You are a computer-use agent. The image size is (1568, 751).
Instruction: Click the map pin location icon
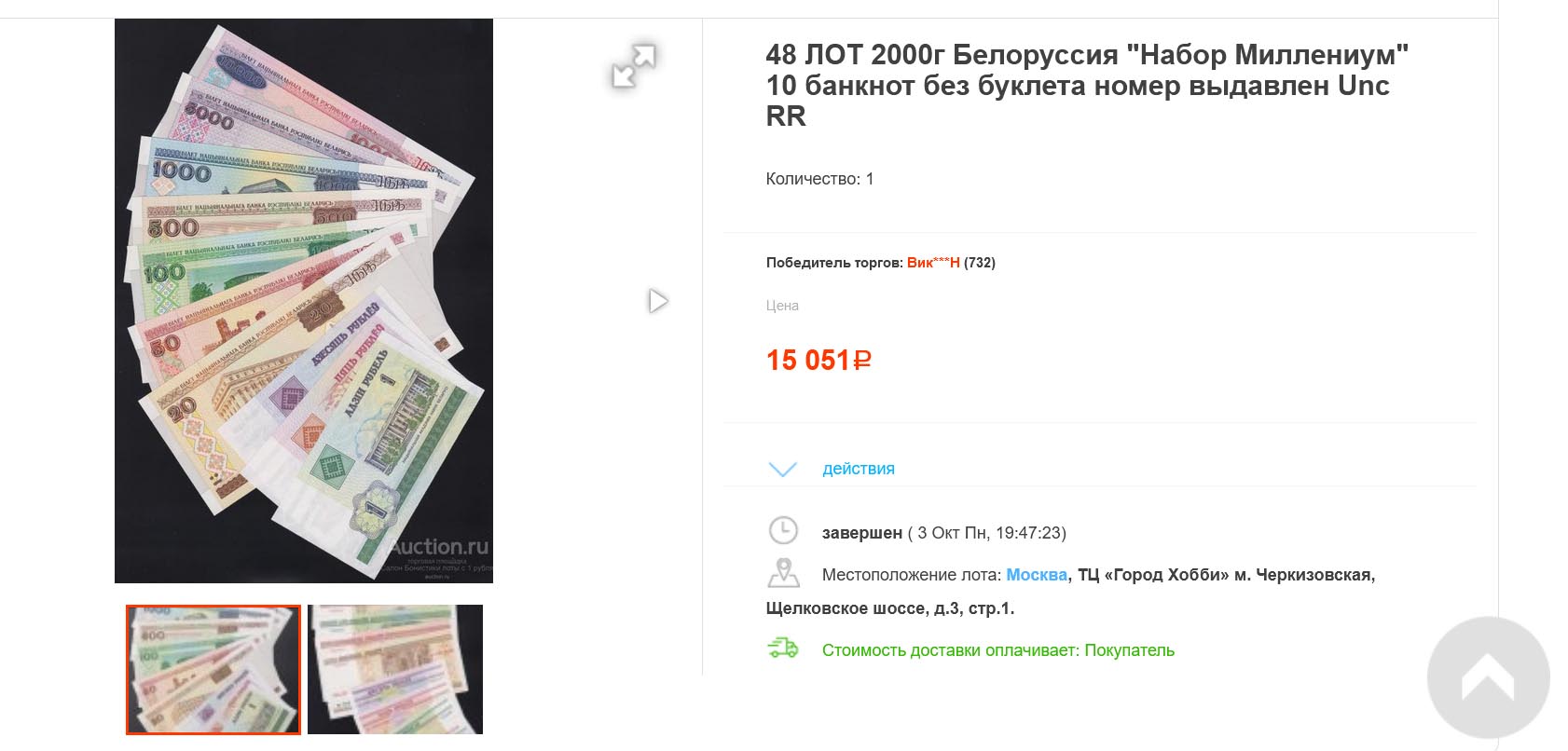tap(783, 572)
